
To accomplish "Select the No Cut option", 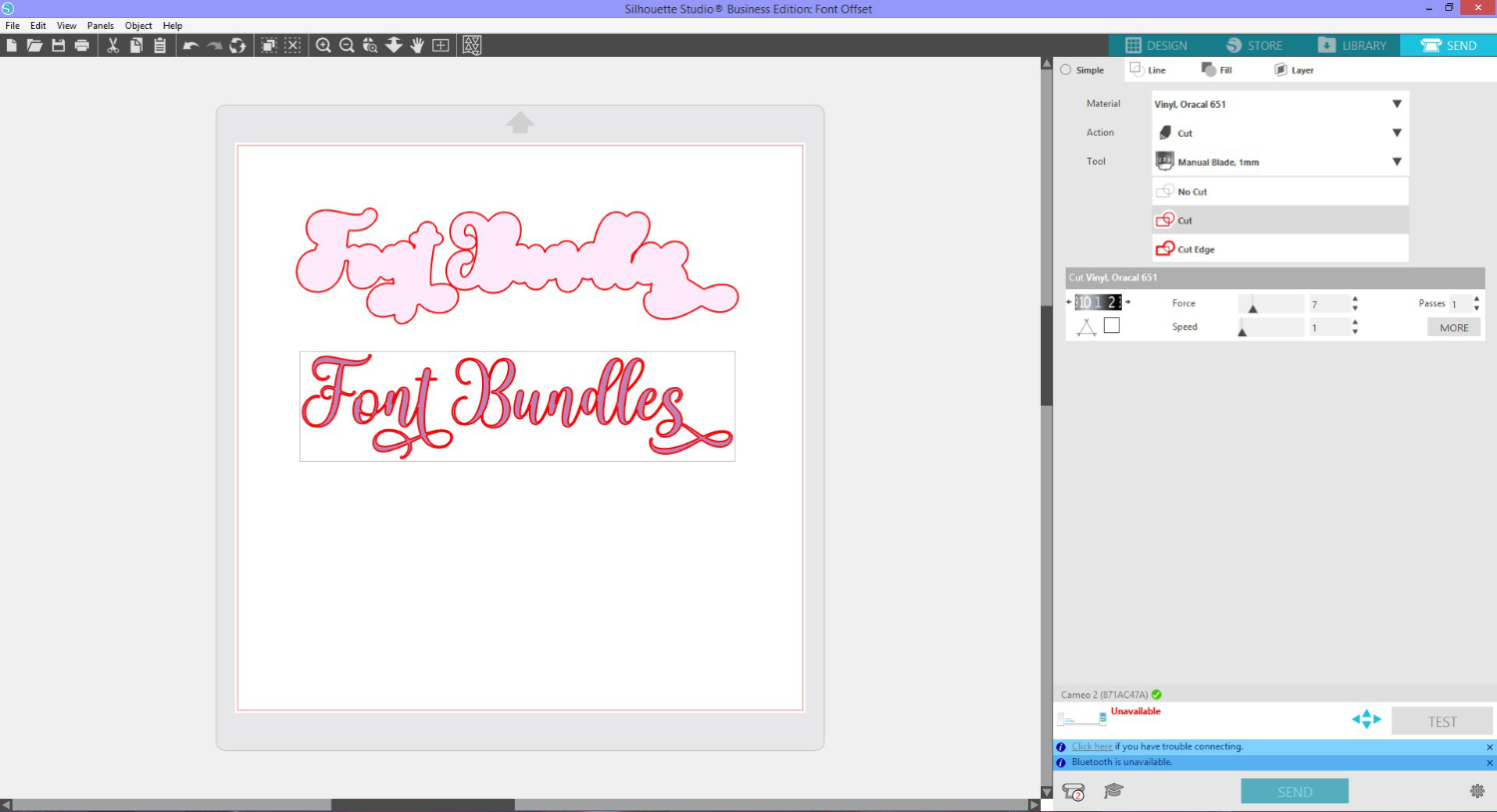I will tap(1280, 192).
